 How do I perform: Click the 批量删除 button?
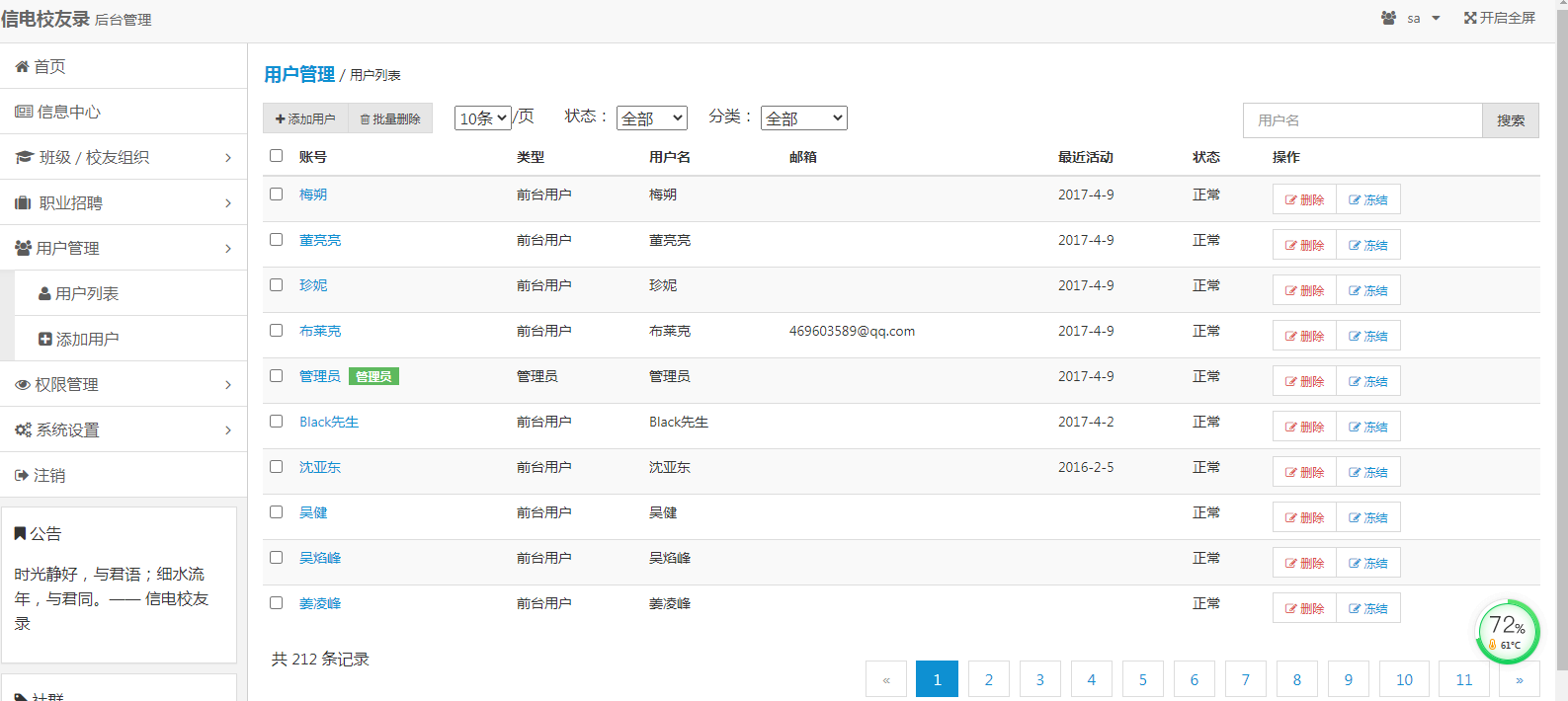[x=390, y=118]
